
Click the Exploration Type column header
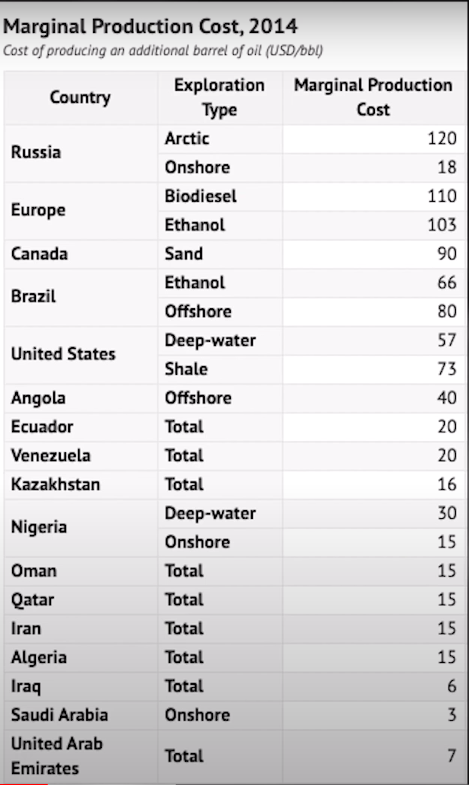(x=220, y=98)
